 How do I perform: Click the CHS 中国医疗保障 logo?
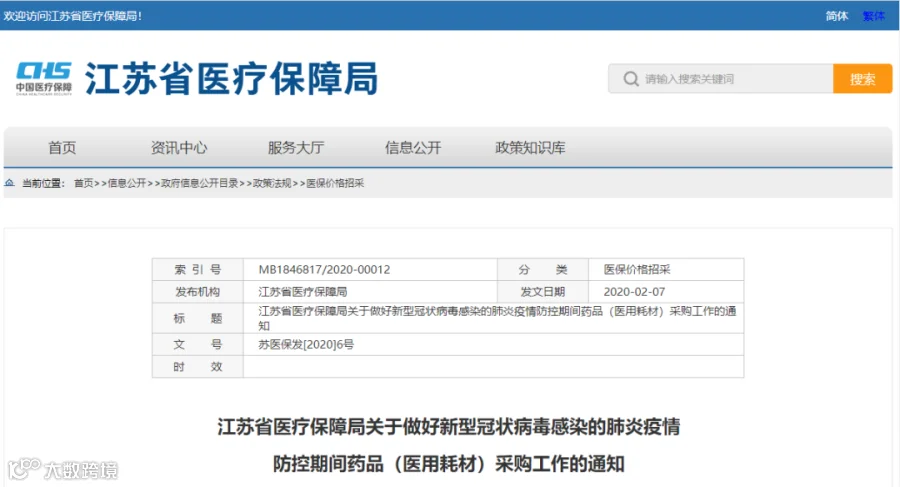tap(44, 78)
